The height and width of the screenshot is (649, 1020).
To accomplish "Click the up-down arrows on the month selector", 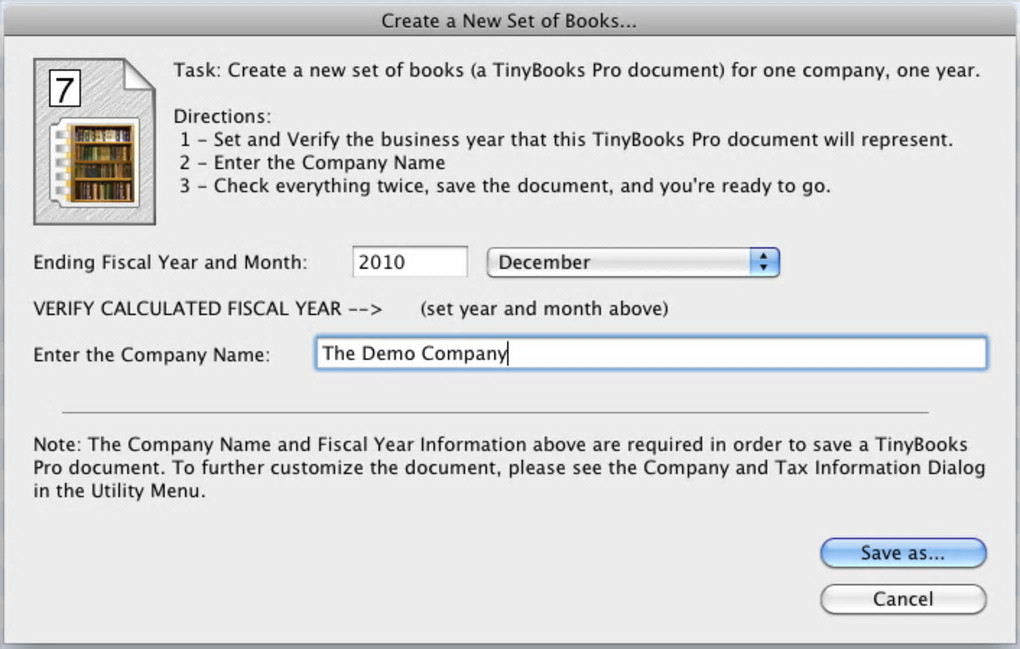I will tap(764, 262).
